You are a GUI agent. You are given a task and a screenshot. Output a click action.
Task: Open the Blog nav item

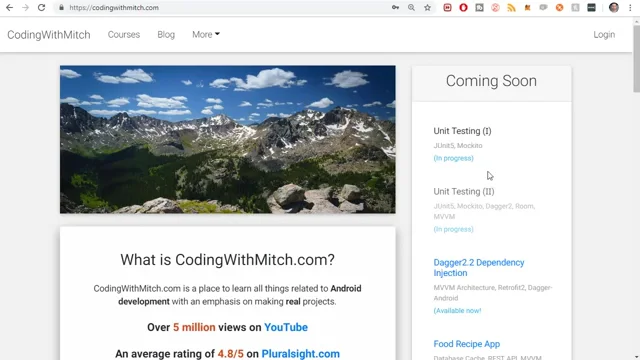(166, 35)
